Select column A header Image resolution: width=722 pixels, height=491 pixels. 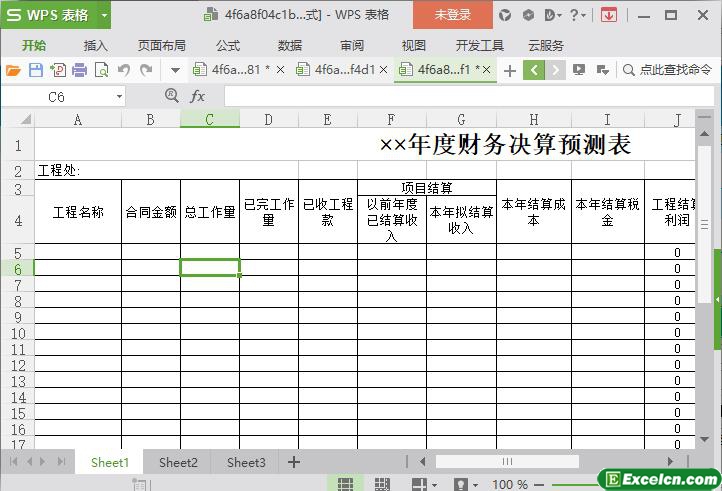[x=78, y=120]
